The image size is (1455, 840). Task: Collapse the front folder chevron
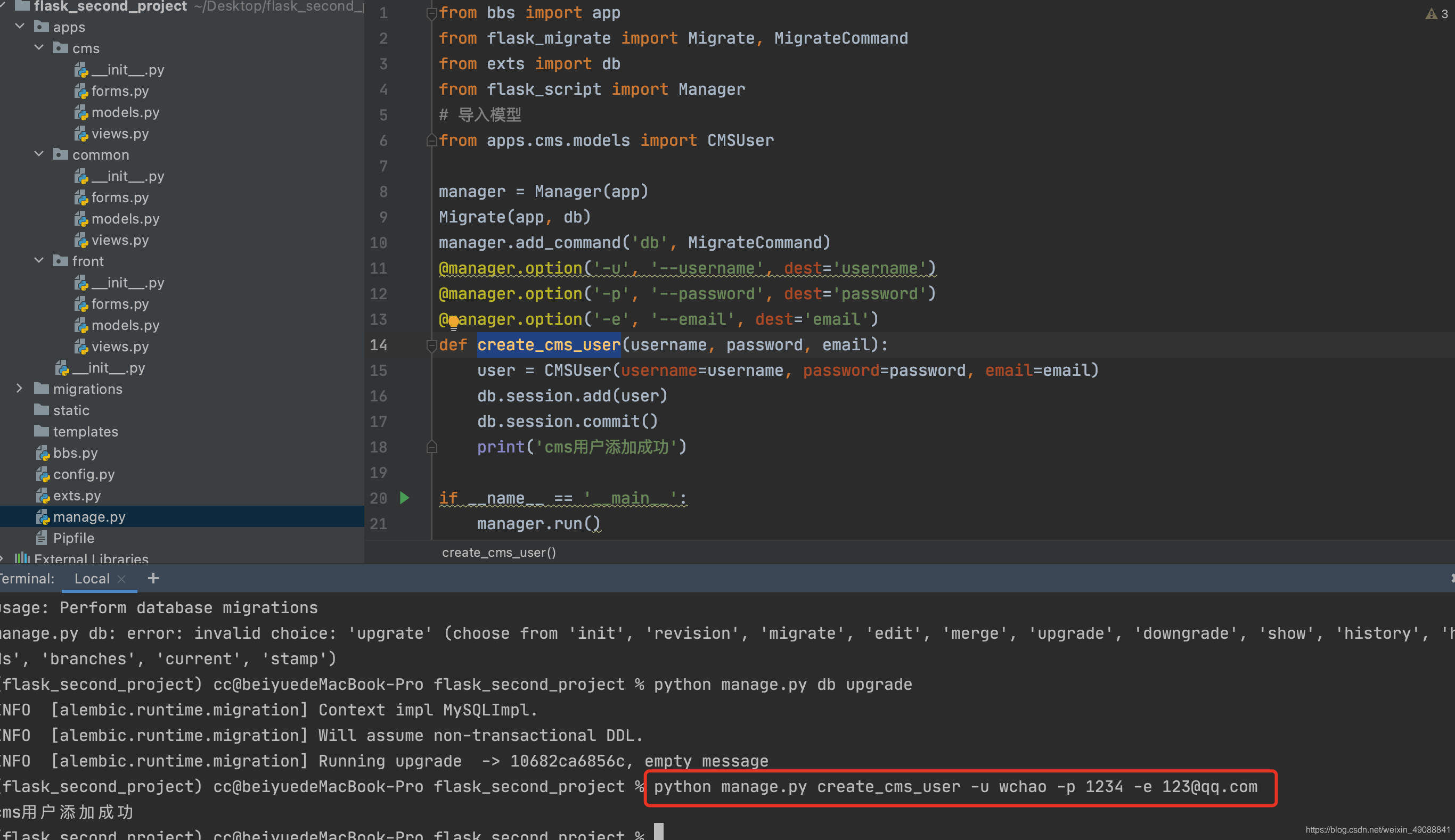39,260
